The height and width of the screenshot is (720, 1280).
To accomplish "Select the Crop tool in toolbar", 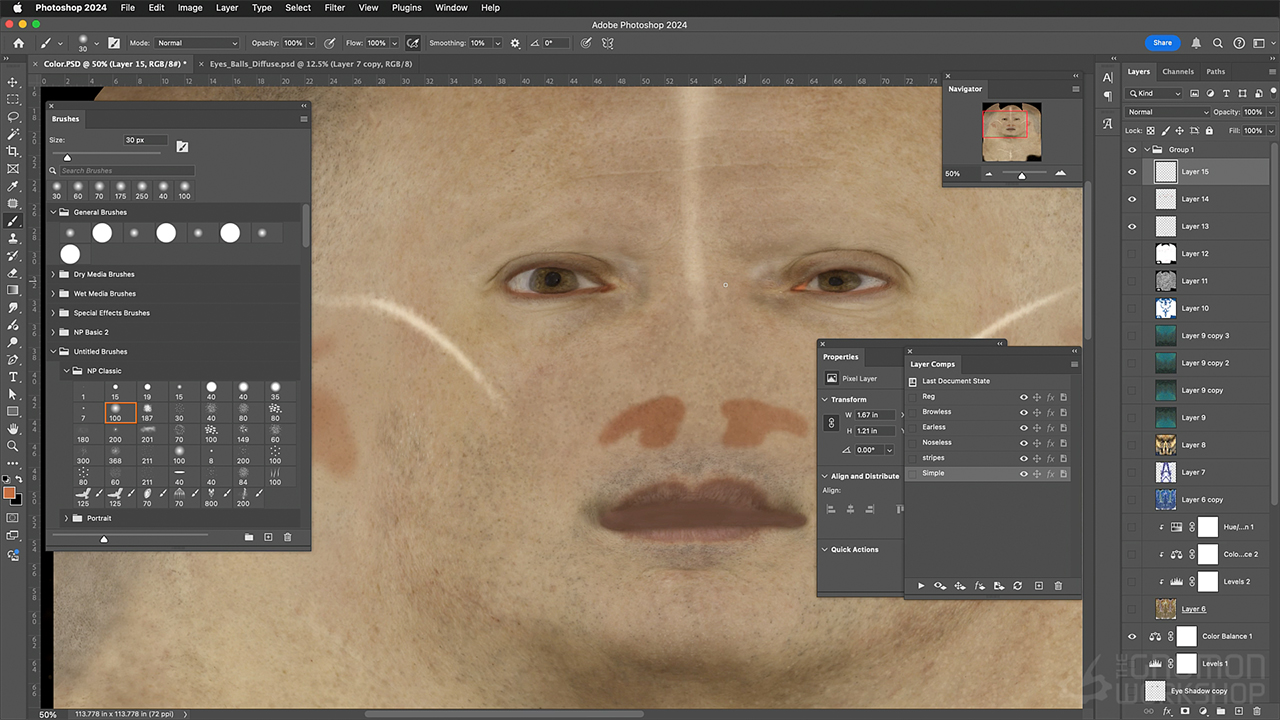I will (x=13, y=151).
